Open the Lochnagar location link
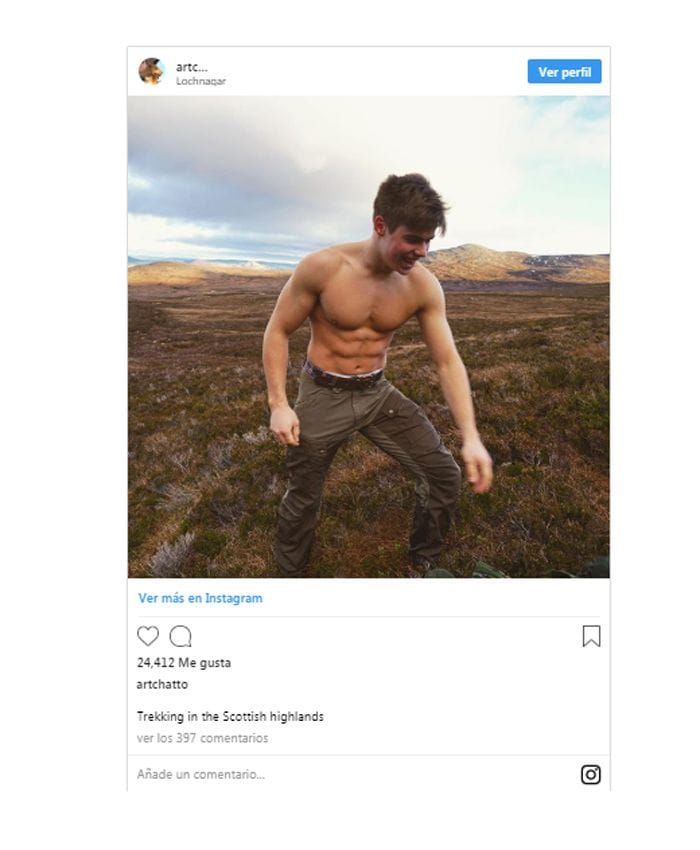 [x=201, y=81]
